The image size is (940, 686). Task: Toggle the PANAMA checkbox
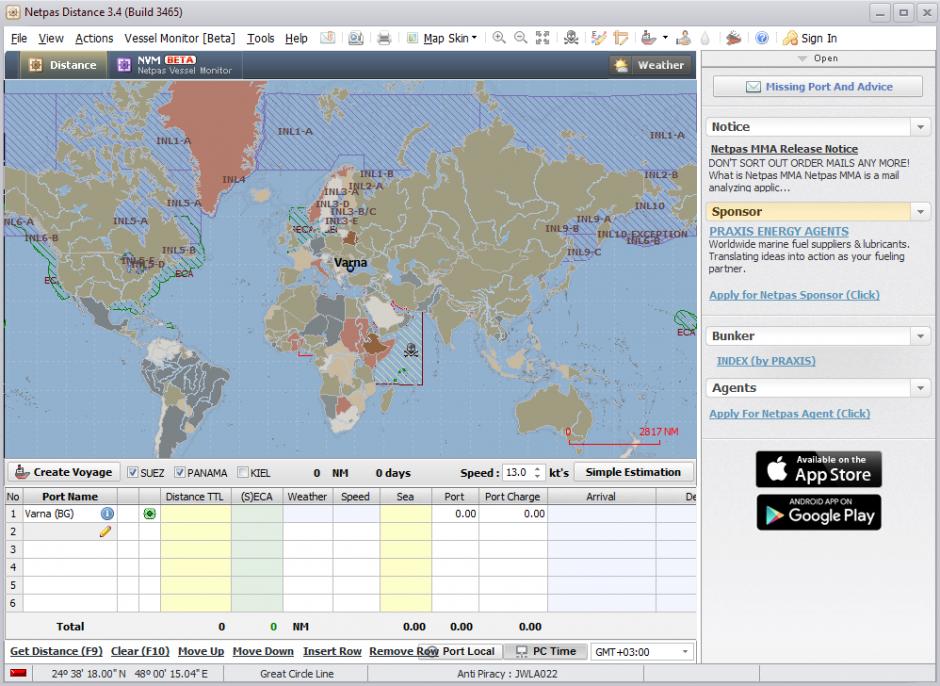(179, 473)
